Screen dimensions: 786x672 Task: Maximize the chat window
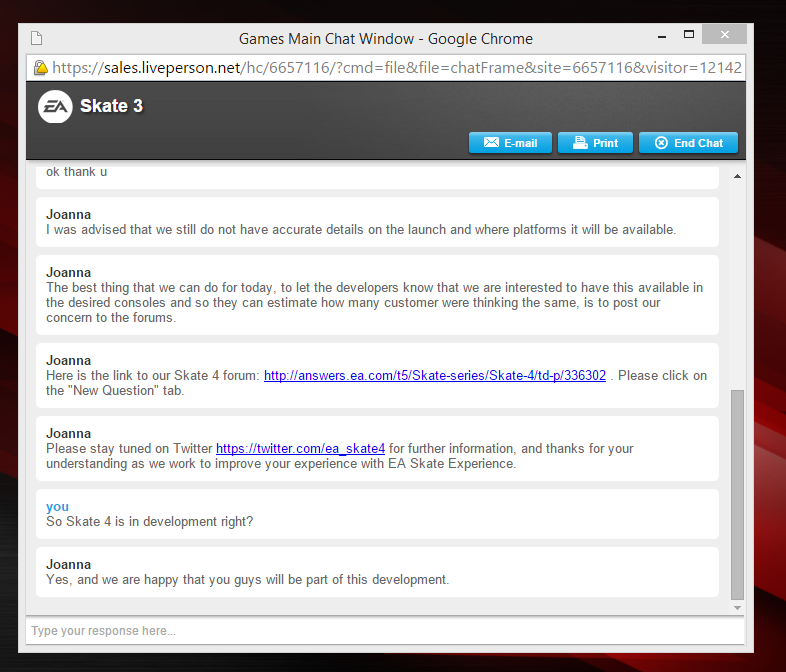click(689, 35)
